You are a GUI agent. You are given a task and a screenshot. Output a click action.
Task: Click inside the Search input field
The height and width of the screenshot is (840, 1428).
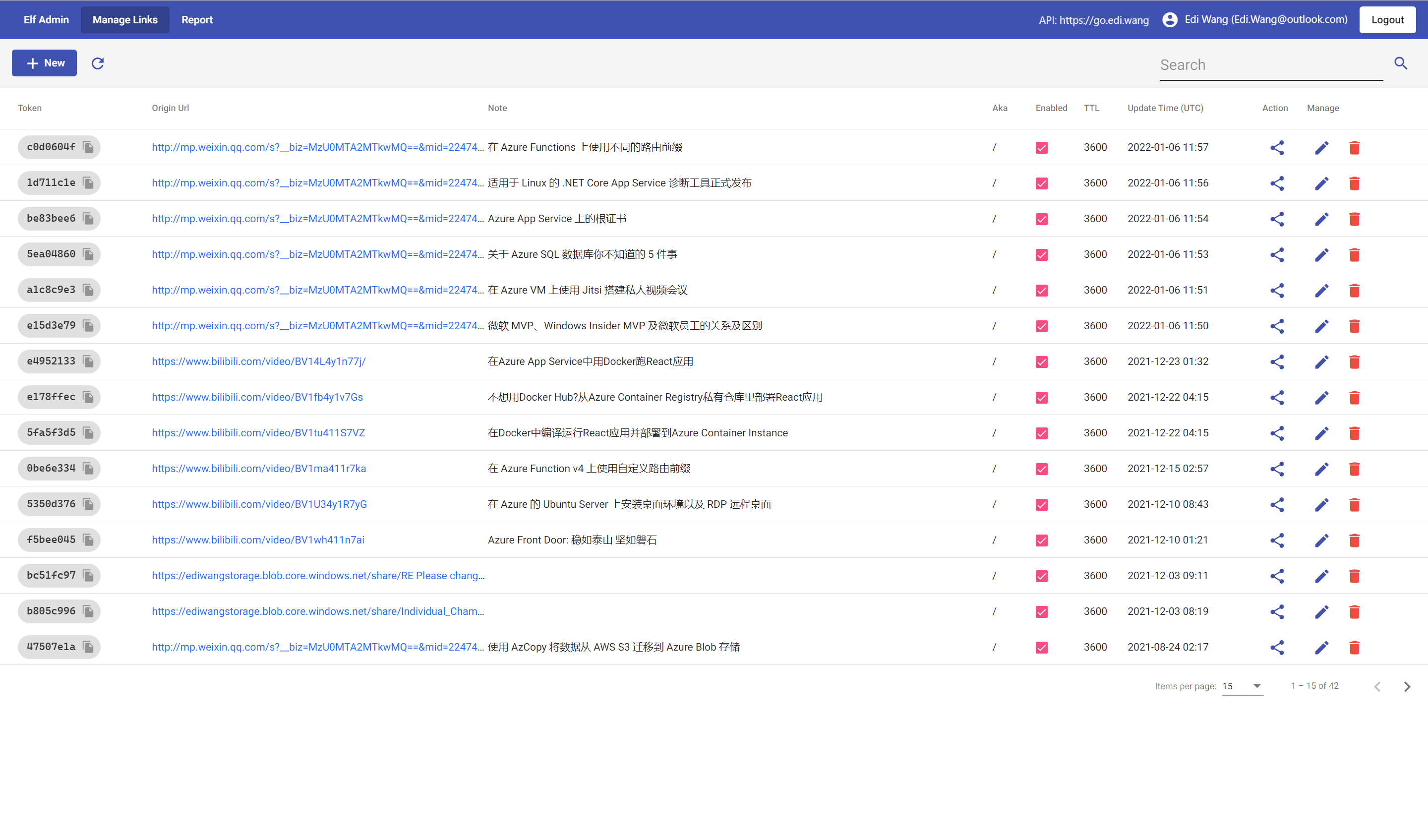coord(1269,64)
